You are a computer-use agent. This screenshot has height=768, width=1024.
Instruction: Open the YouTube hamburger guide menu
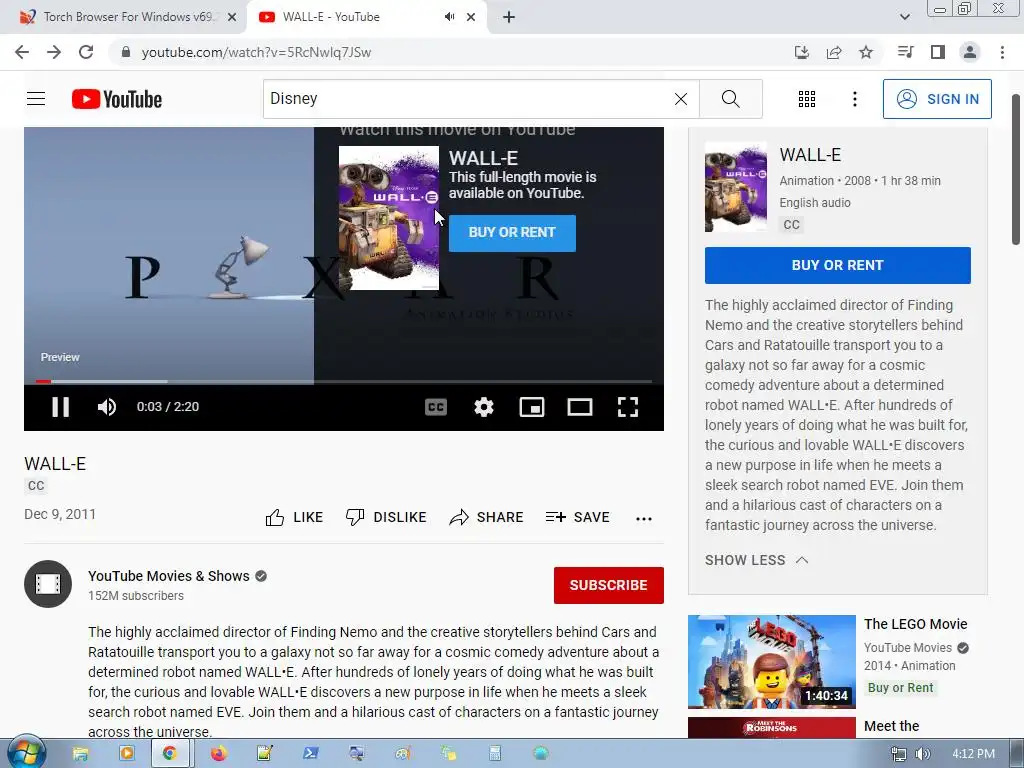point(36,99)
